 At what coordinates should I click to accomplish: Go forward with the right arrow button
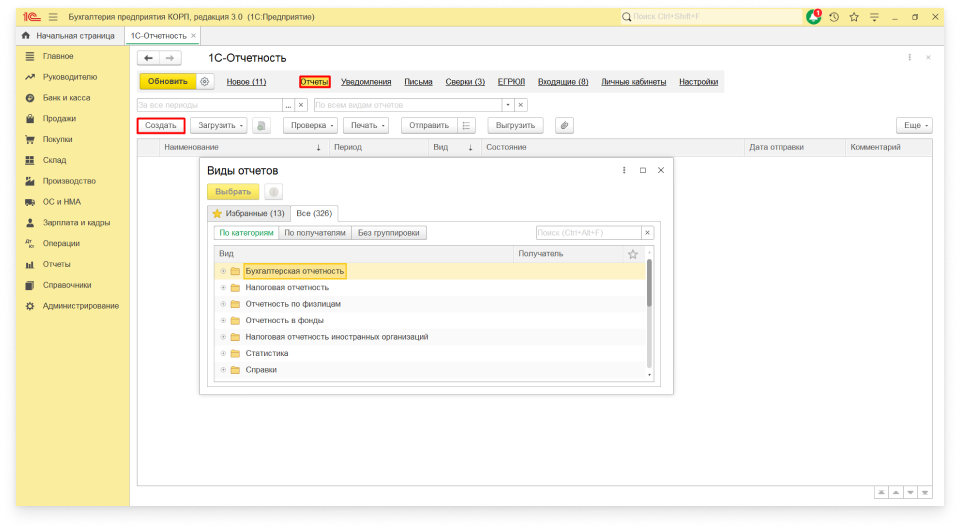coord(170,58)
